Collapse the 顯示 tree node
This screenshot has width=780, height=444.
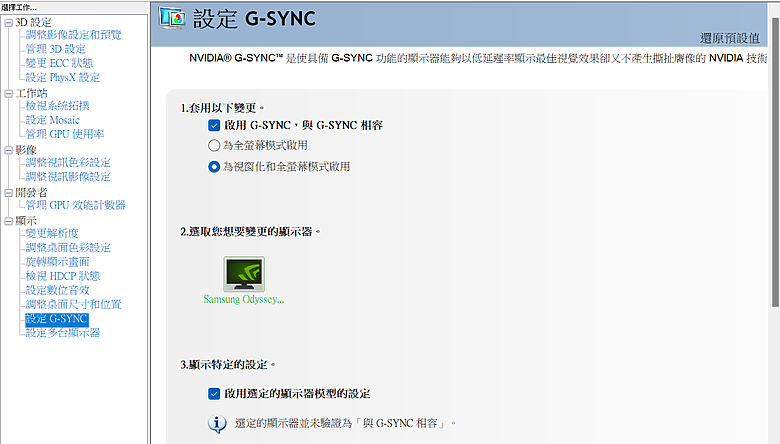8,221
